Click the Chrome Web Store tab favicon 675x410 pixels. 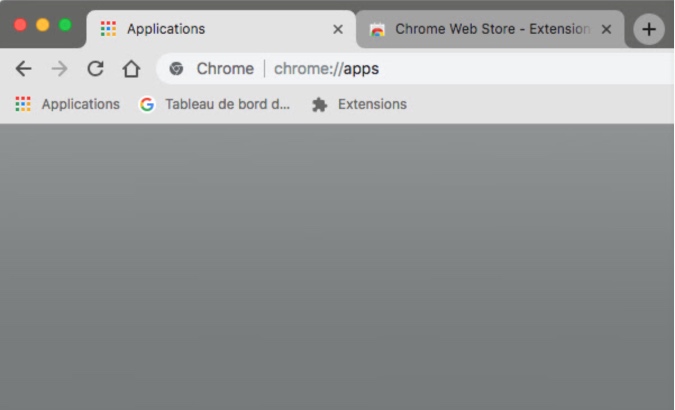click(377, 29)
